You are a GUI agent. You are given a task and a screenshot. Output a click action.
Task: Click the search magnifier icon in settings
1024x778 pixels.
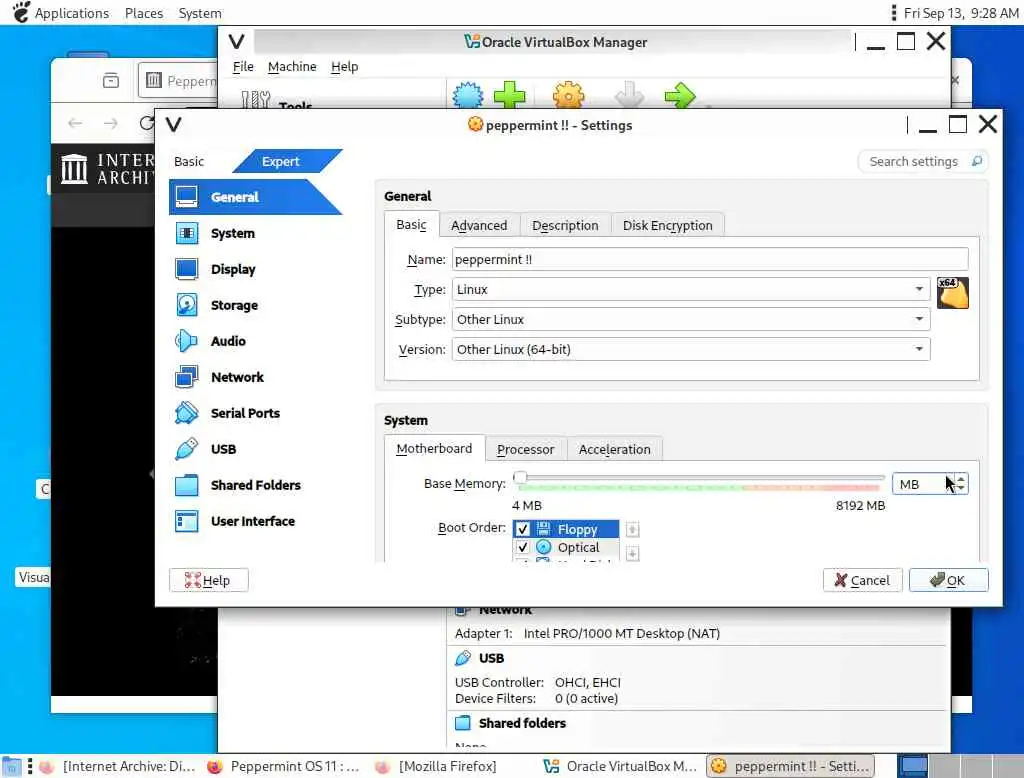coord(976,161)
